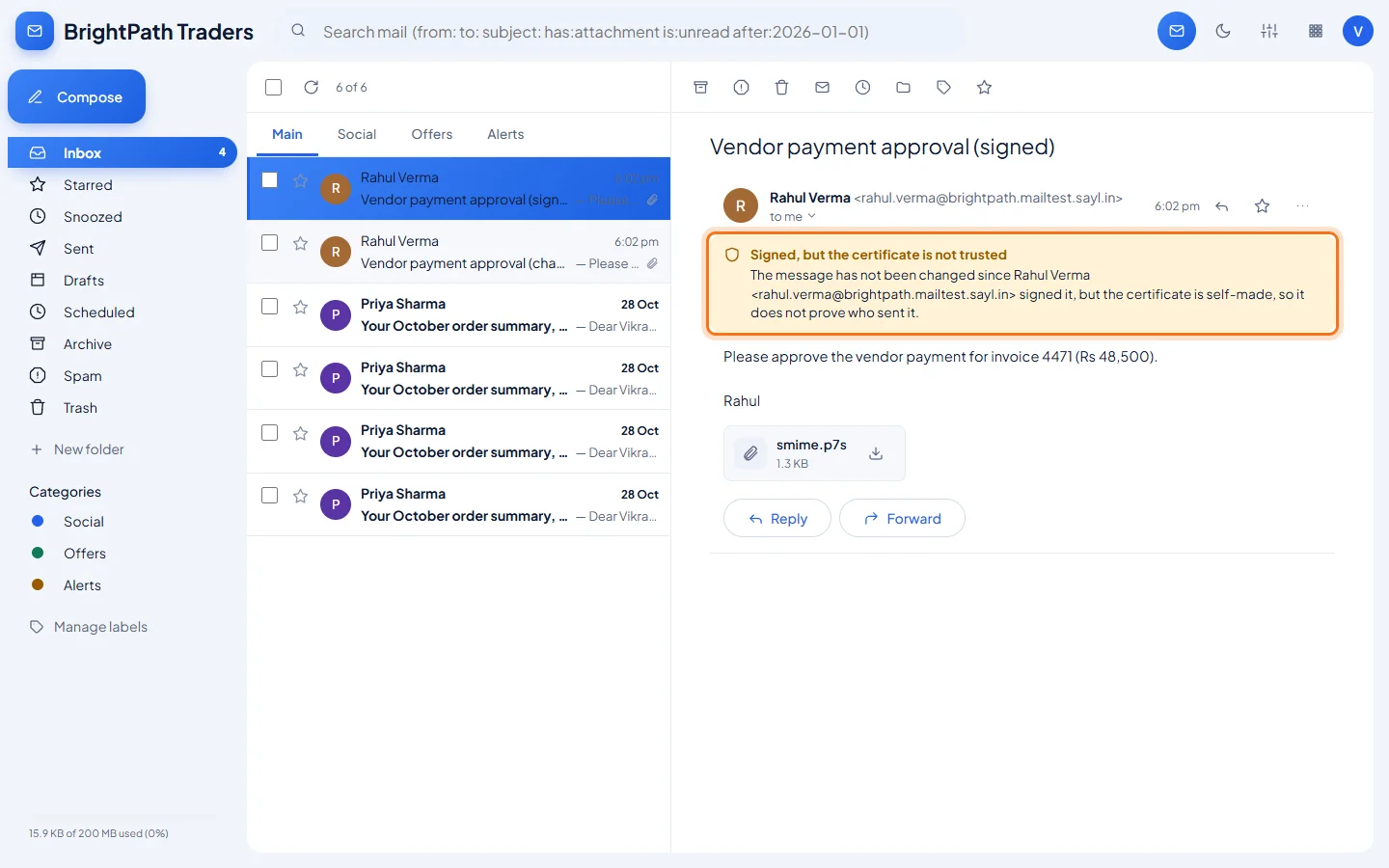The width and height of the screenshot is (1389, 868).
Task: Check the 'Vendor payment approval (cha...' email checkbox
Action: pos(270,243)
